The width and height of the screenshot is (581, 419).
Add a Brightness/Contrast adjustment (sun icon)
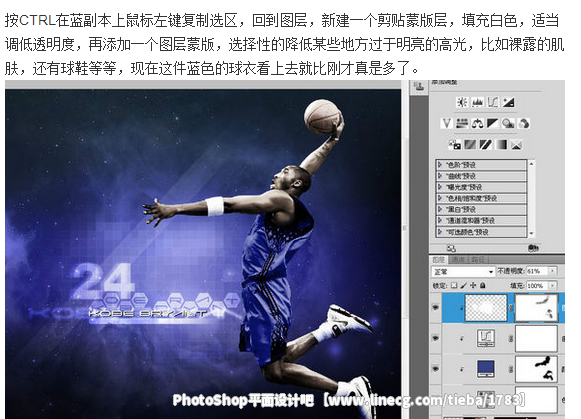tap(462, 102)
